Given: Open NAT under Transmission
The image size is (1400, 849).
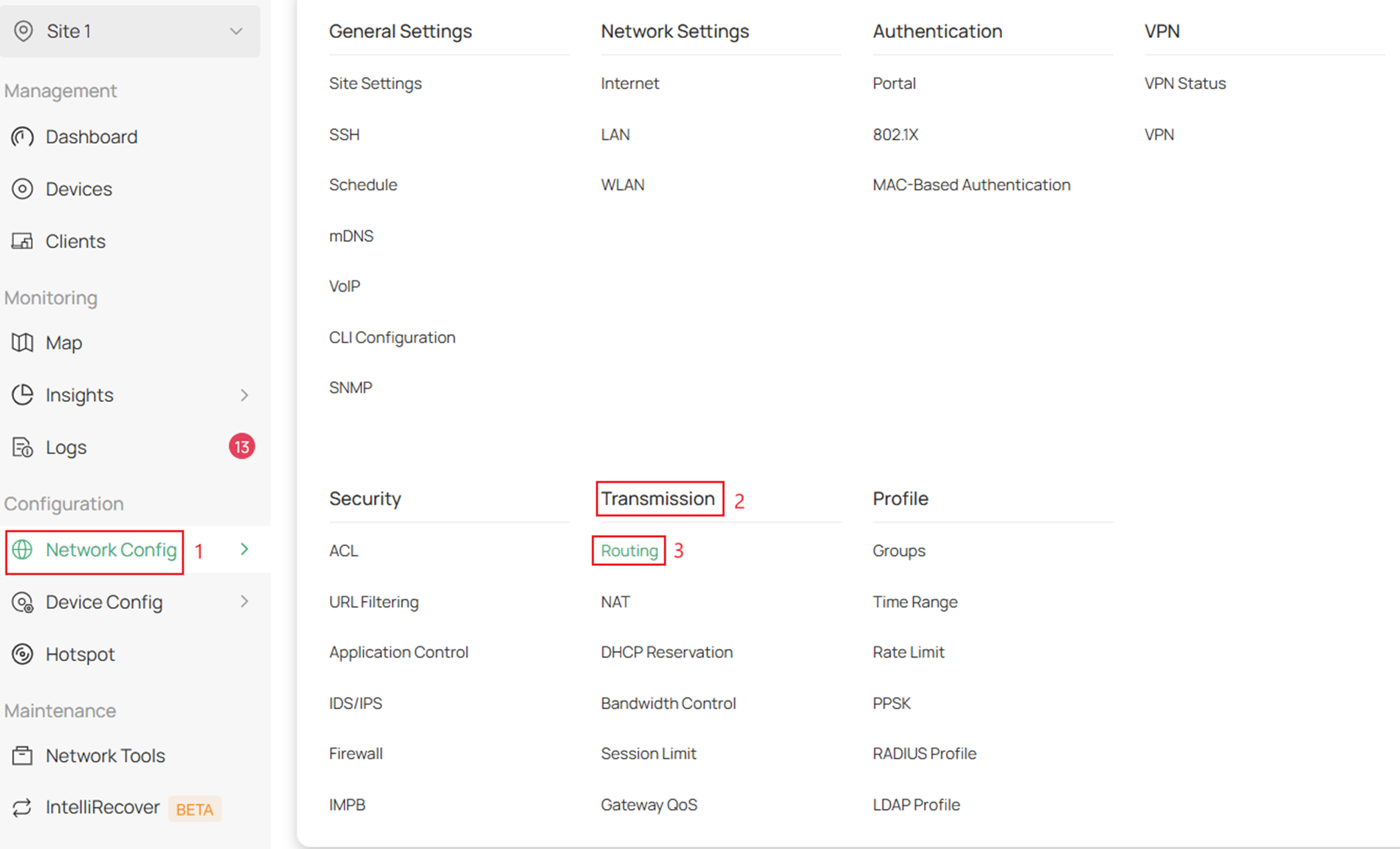Looking at the screenshot, I should coord(615,602).
